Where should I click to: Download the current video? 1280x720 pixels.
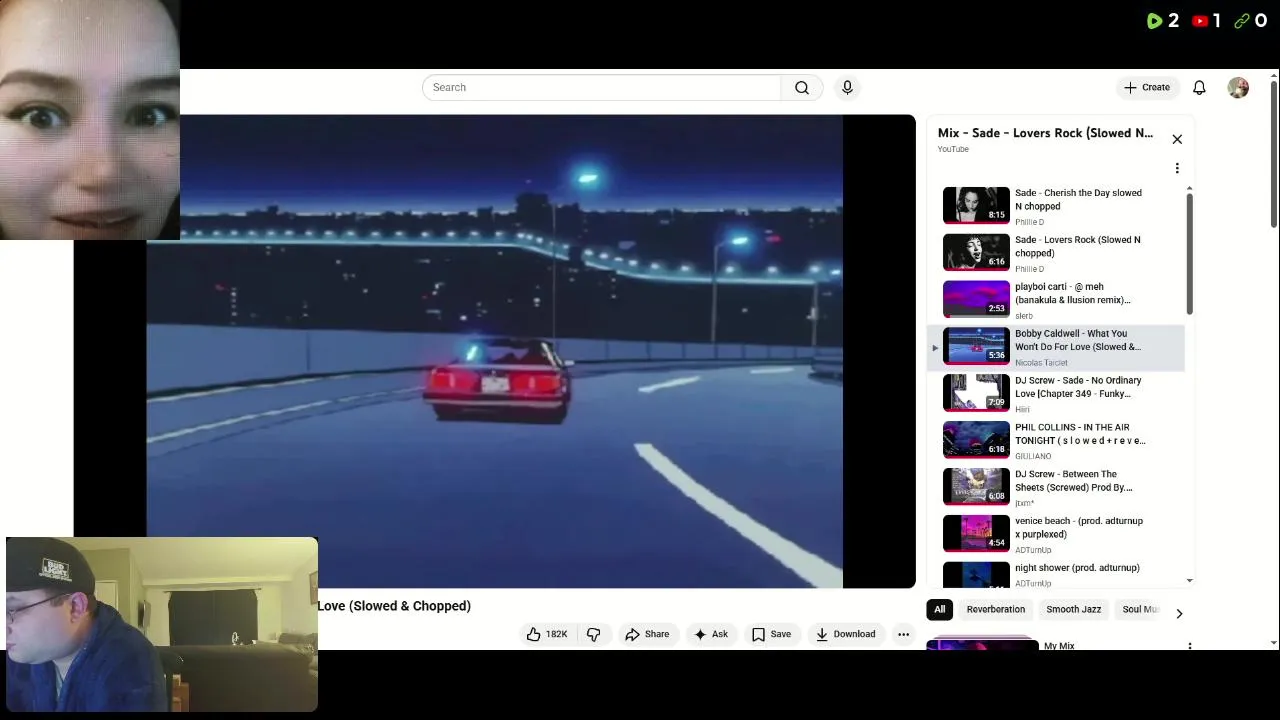pos(845,634)
